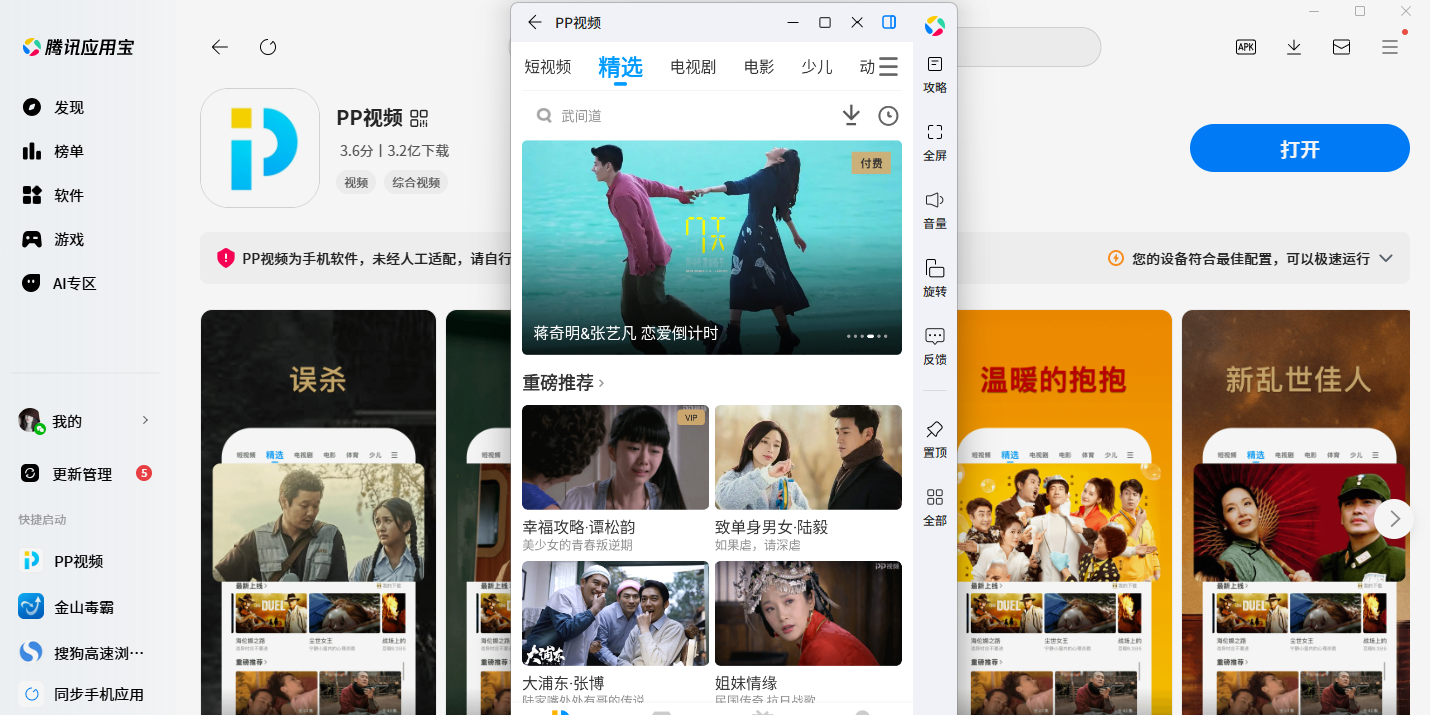Image resolution: width=1430 pixels, height=715 pixels.
Task: Click the back arrow in 应用宝 toolbar
Action: tap(220, 47)
